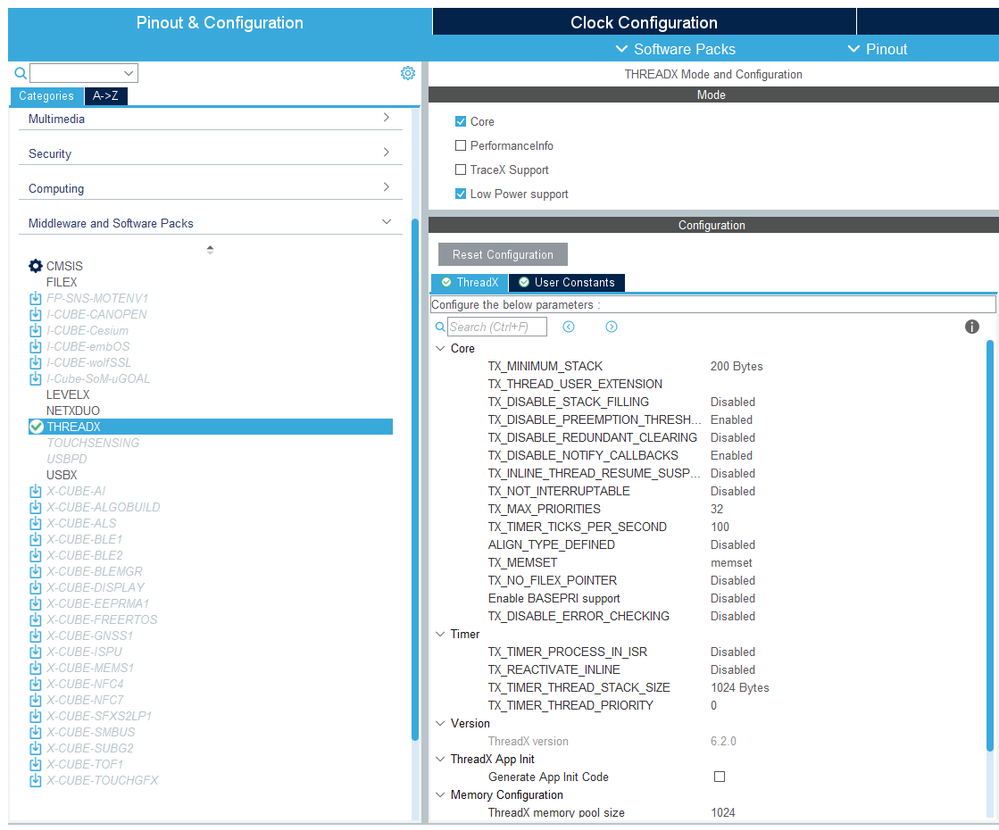Switch to Clock Configuration tab

pyautogui.click(x=644, y=22)
